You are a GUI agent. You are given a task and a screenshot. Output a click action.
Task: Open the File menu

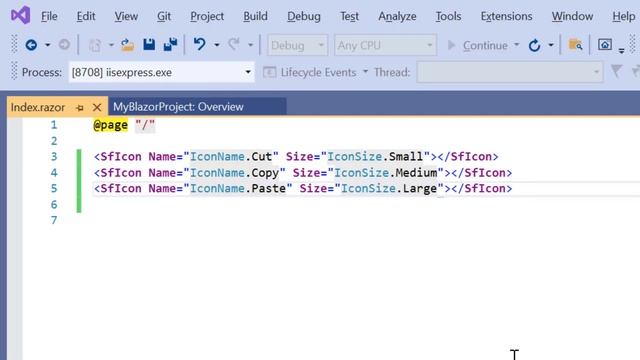[x=49, y=16]
